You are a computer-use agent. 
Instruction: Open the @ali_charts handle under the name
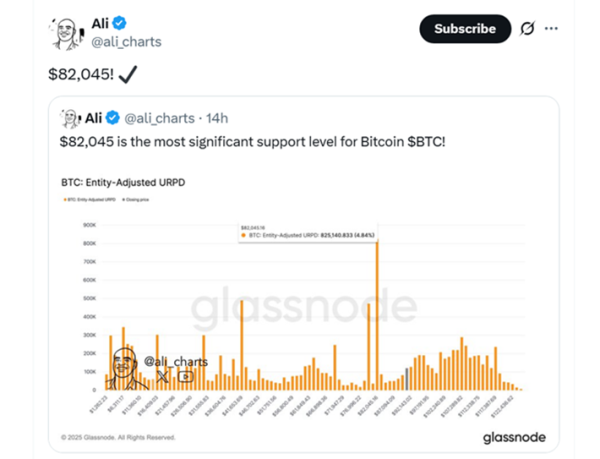pos(126,42)
